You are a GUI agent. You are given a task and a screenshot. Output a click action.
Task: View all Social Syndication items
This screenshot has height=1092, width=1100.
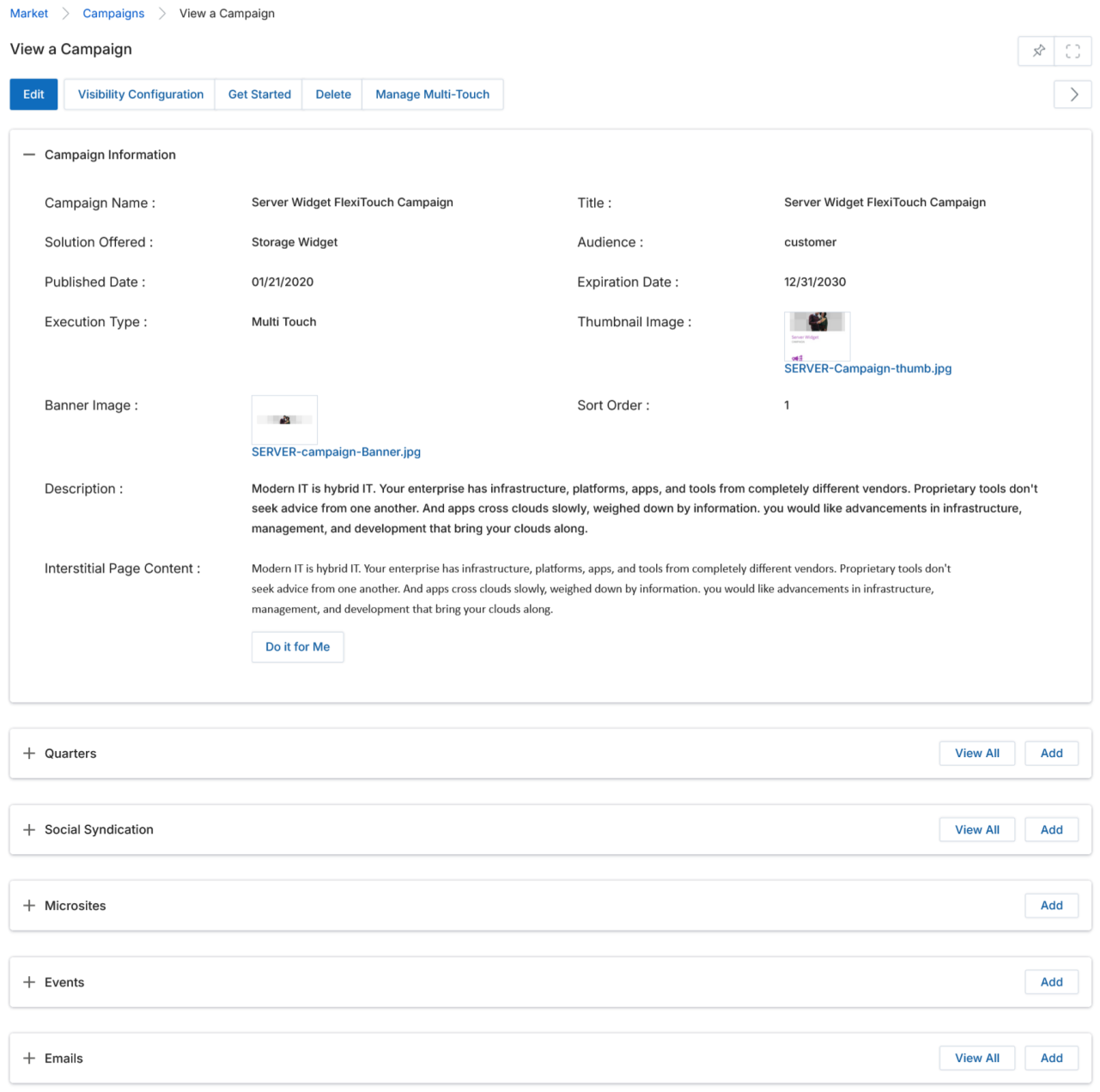pos(977,829)
